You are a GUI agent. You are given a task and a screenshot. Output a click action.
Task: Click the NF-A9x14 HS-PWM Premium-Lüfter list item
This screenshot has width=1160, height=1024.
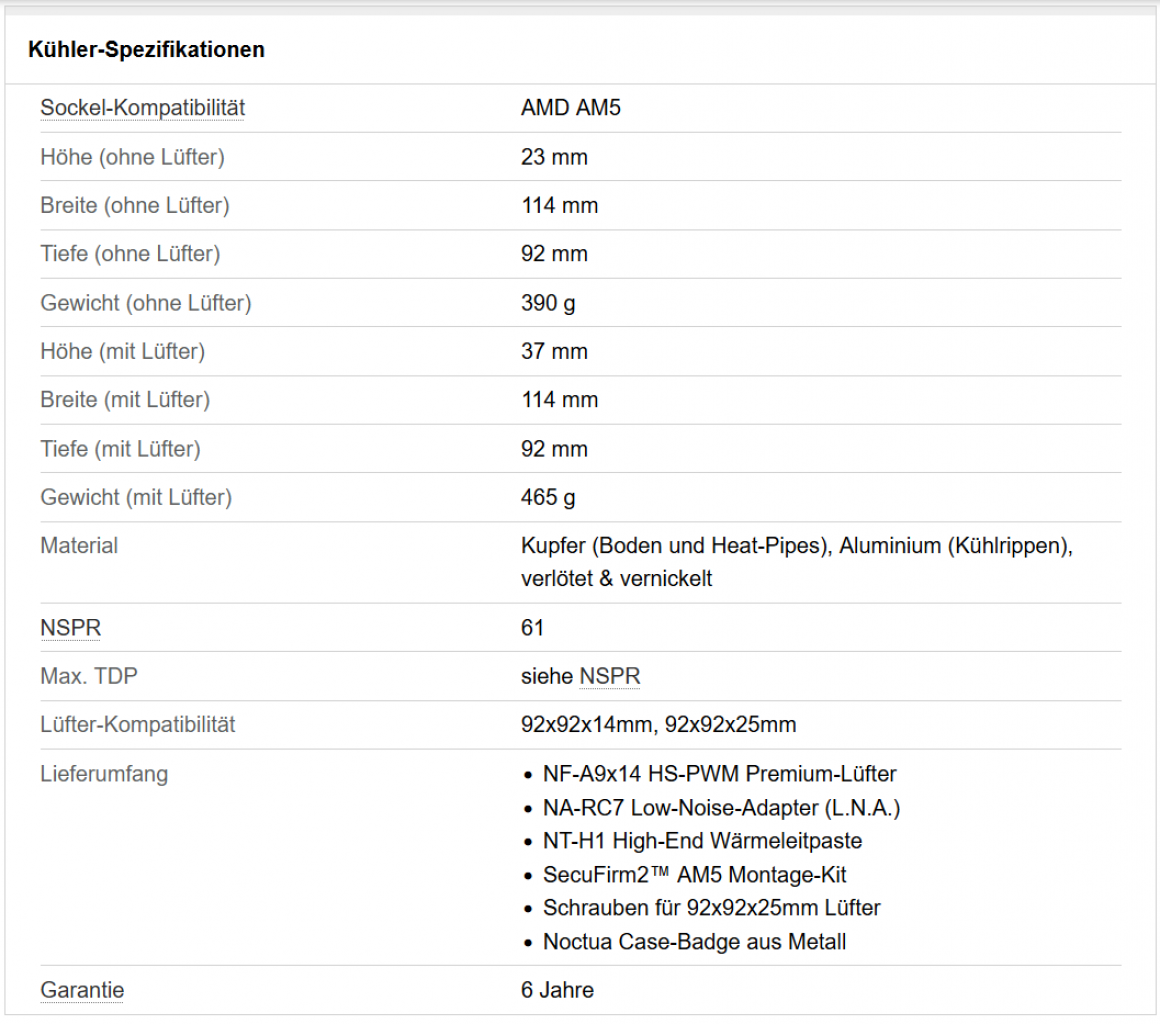click(719, 774)
